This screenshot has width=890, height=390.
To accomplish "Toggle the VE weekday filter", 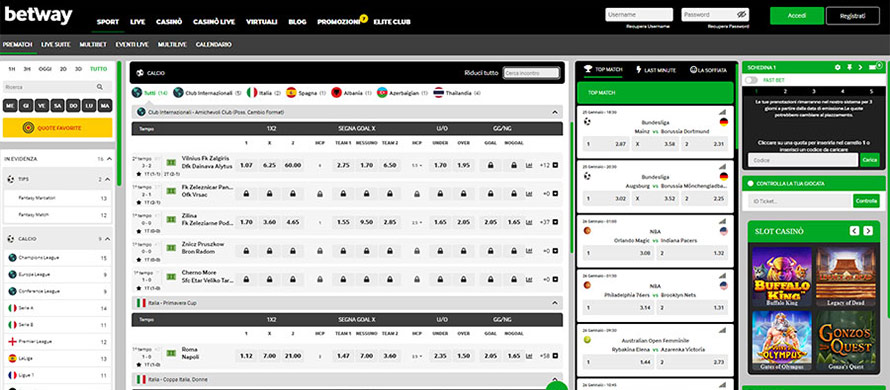I will (x=41, y=106).
